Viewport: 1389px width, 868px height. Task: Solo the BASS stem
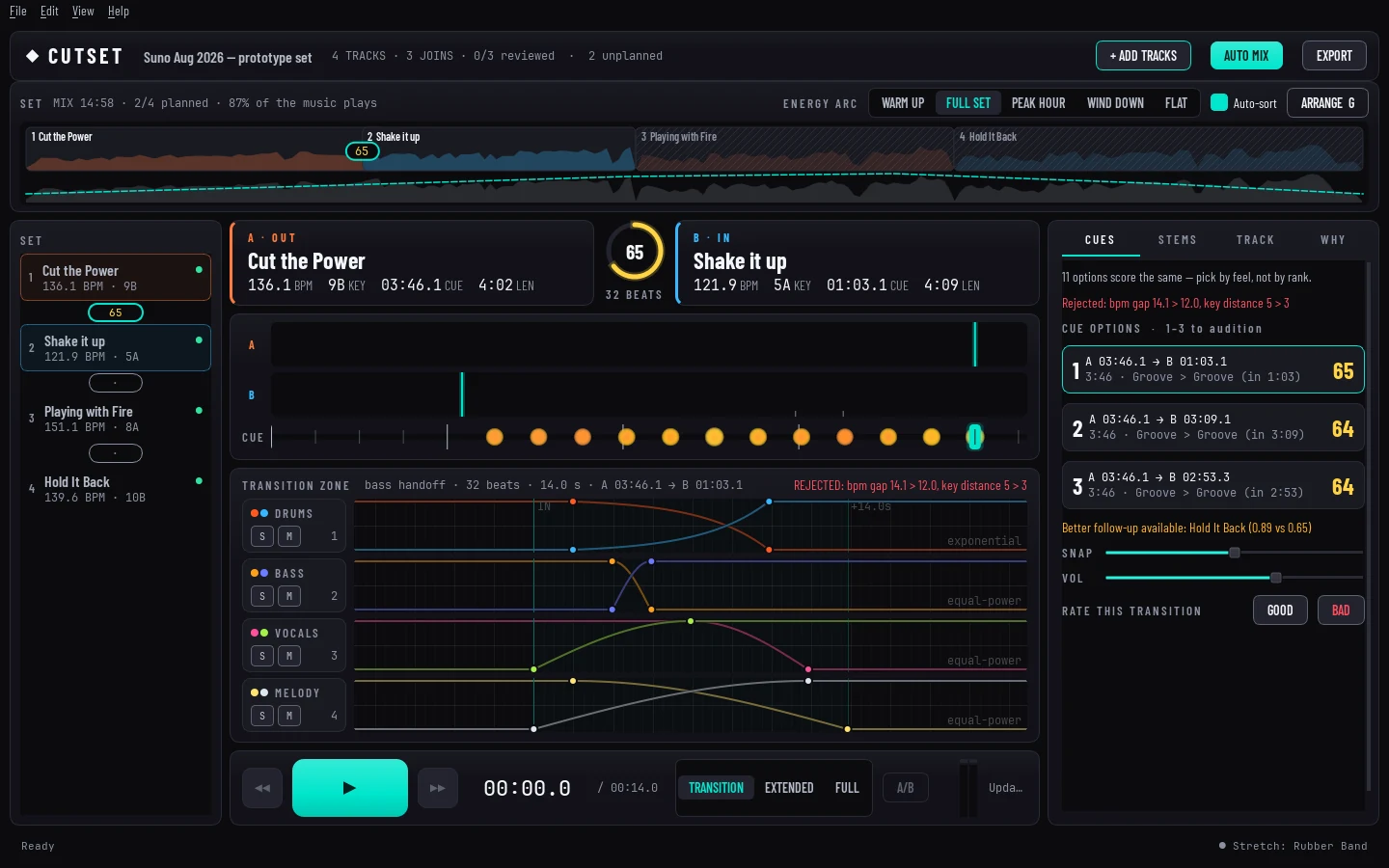pyautogui.click(x=261, y=596)
